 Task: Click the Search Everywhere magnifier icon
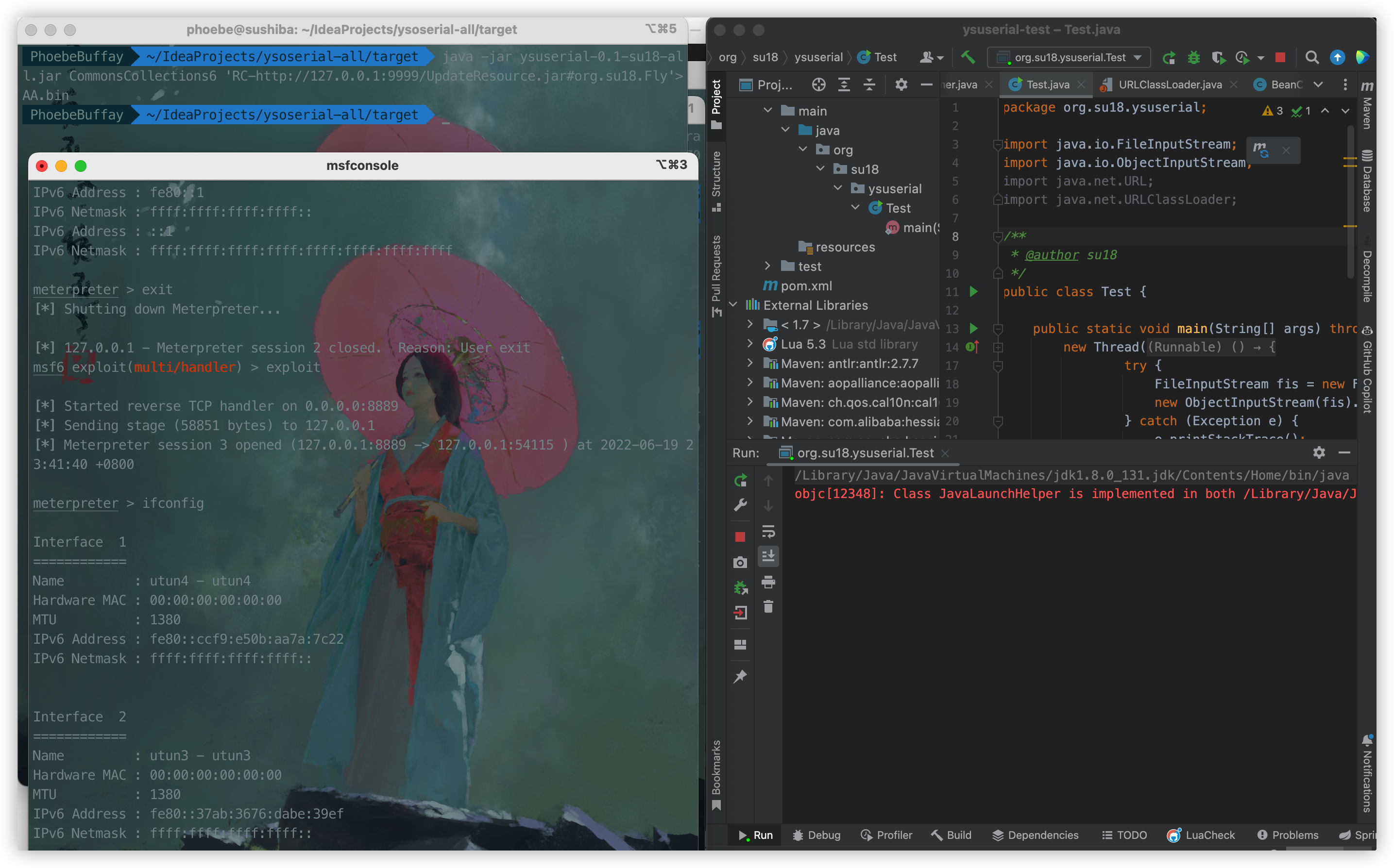(x=1312, y=57)
